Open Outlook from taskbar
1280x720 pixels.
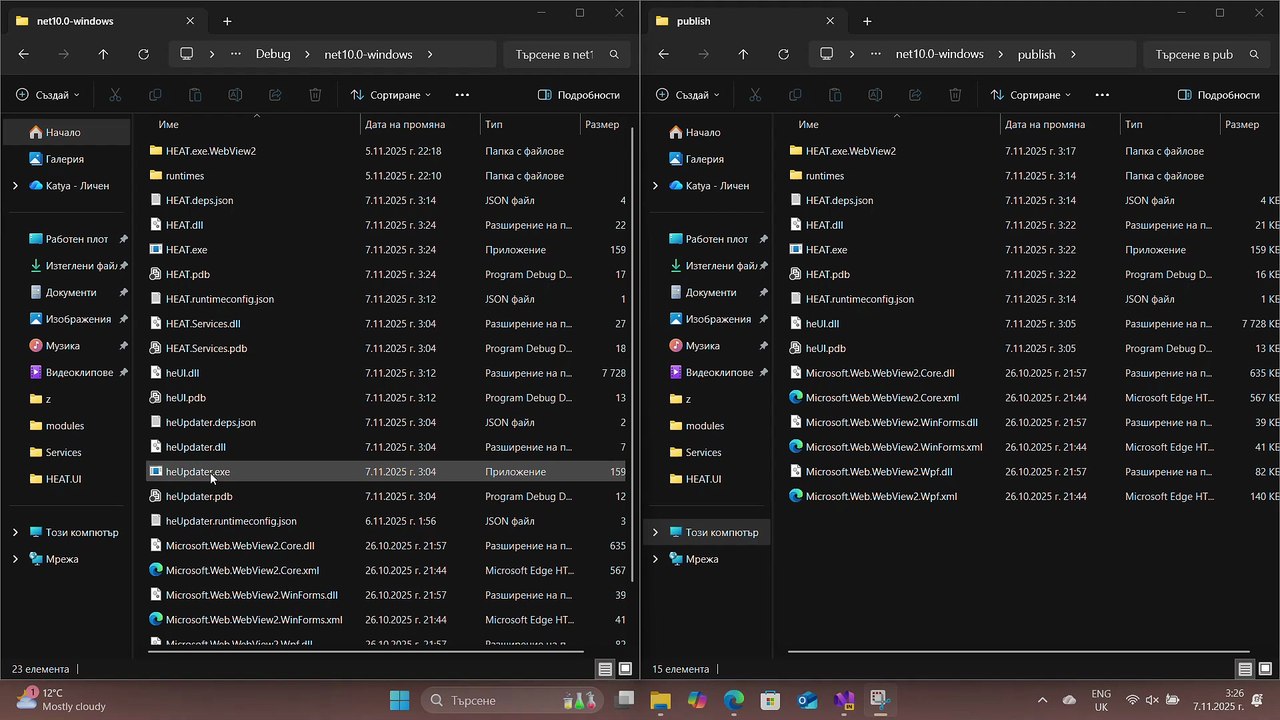(x=807, y=700)
